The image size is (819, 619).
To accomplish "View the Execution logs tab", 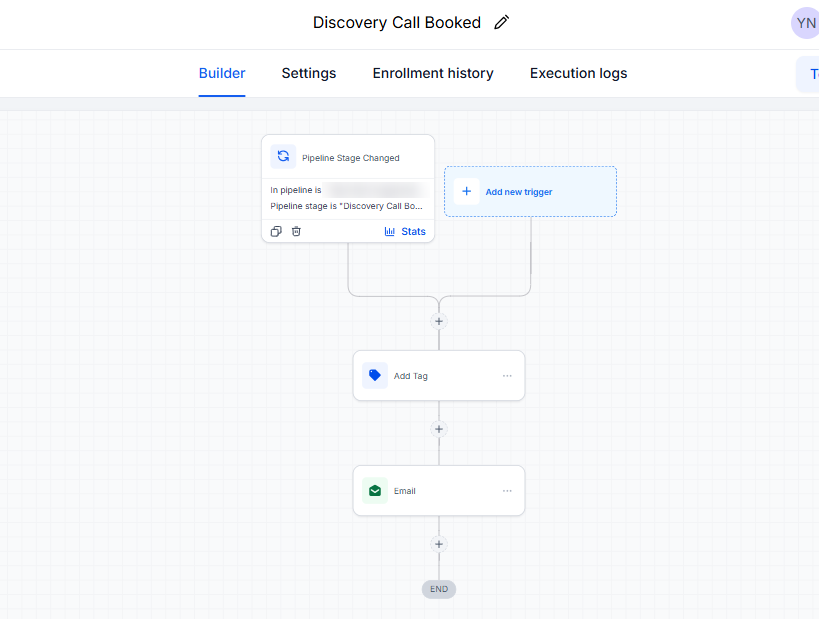I will (x=578, y=73).
